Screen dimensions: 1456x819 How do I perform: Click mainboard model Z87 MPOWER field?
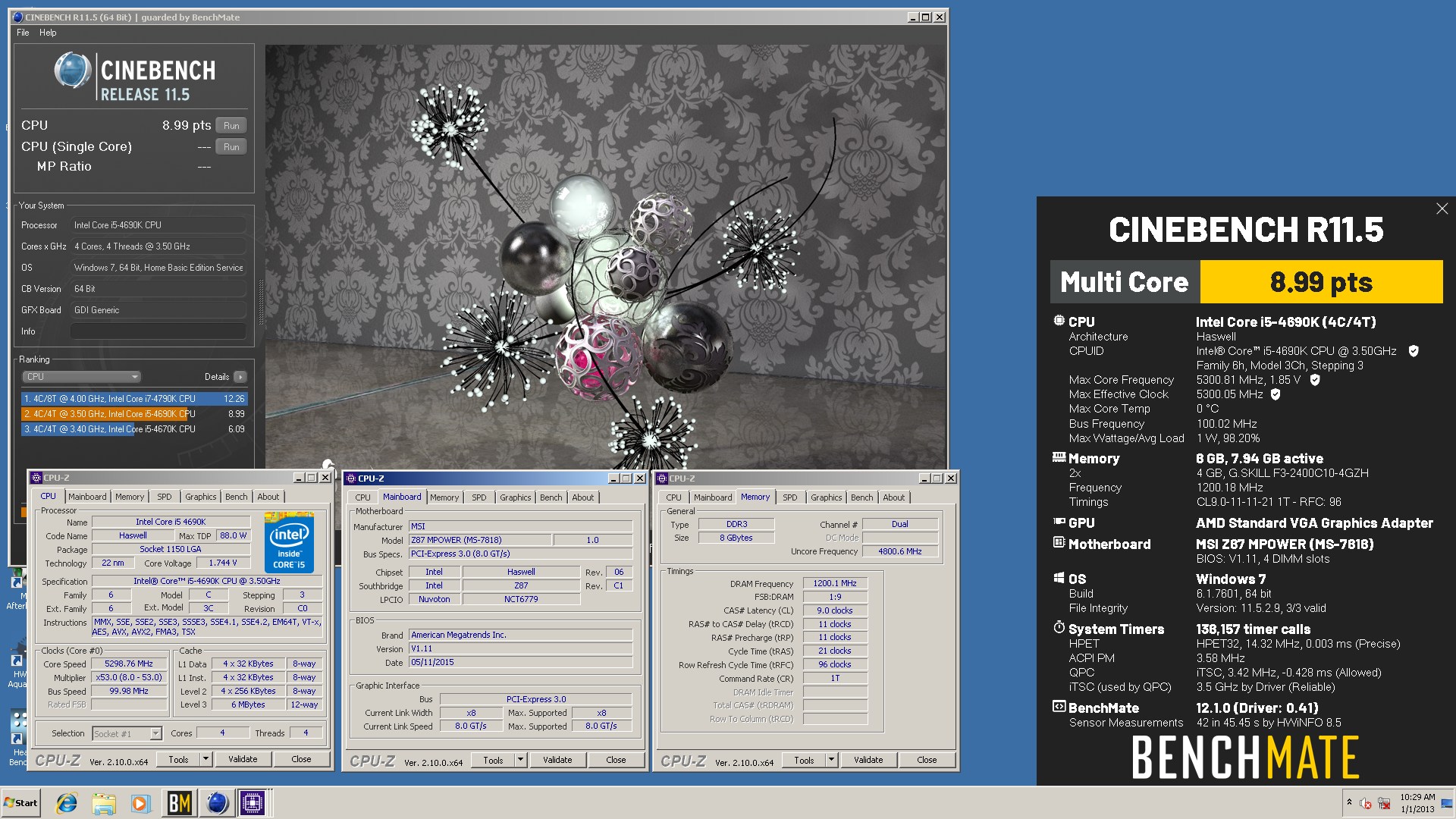coord(479,540)
